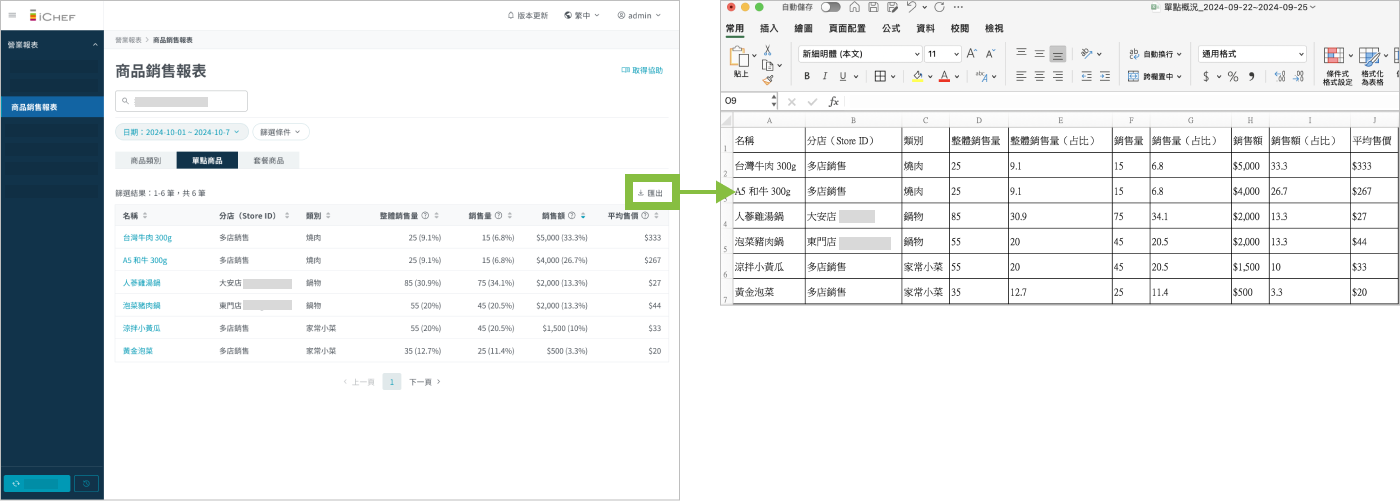Open the iCHEF hamburger menu
The width and height of the screenshot is (1400, 501).
coord(12,15)
